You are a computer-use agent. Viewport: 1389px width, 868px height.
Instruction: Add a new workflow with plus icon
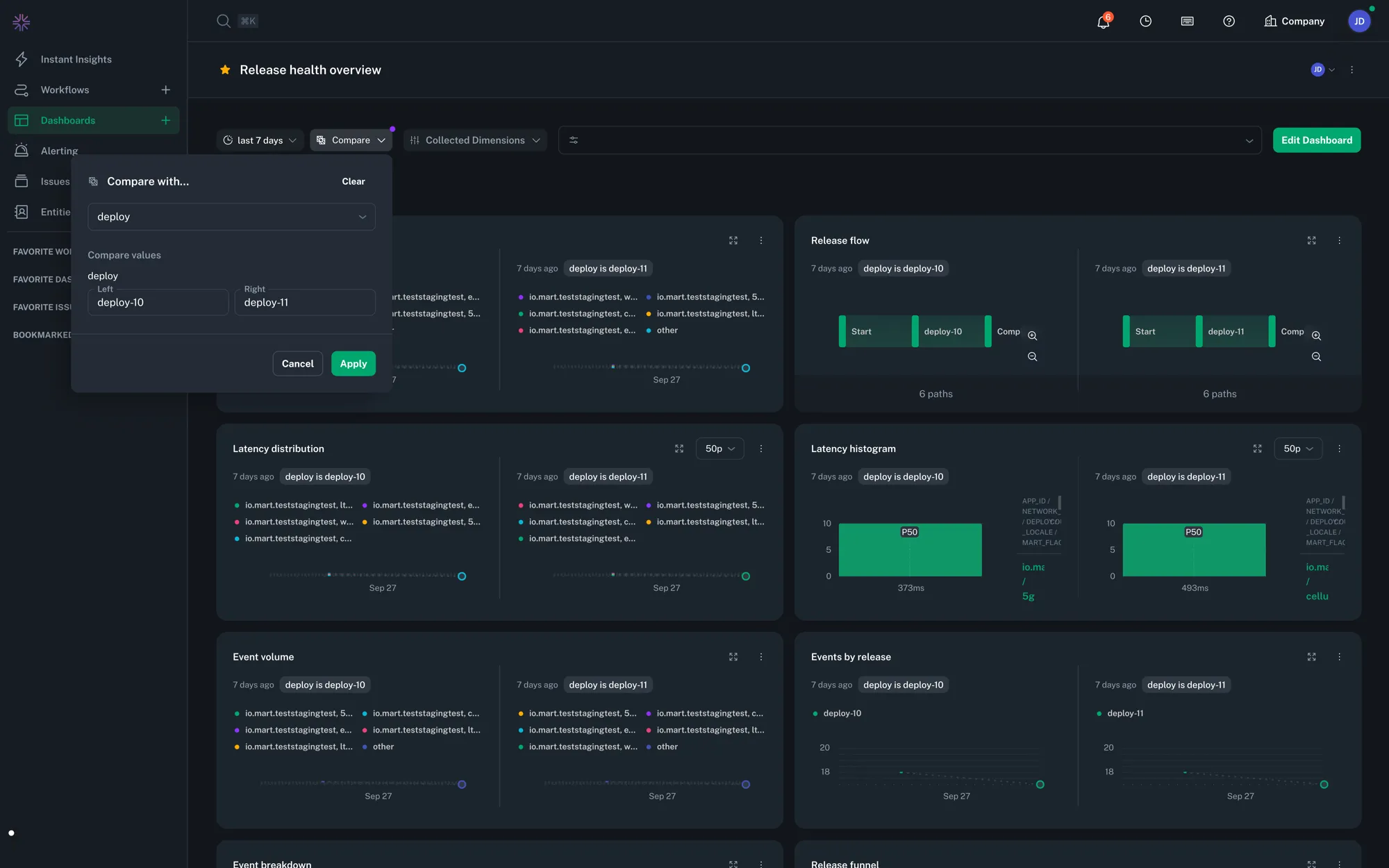click(165, 90)
